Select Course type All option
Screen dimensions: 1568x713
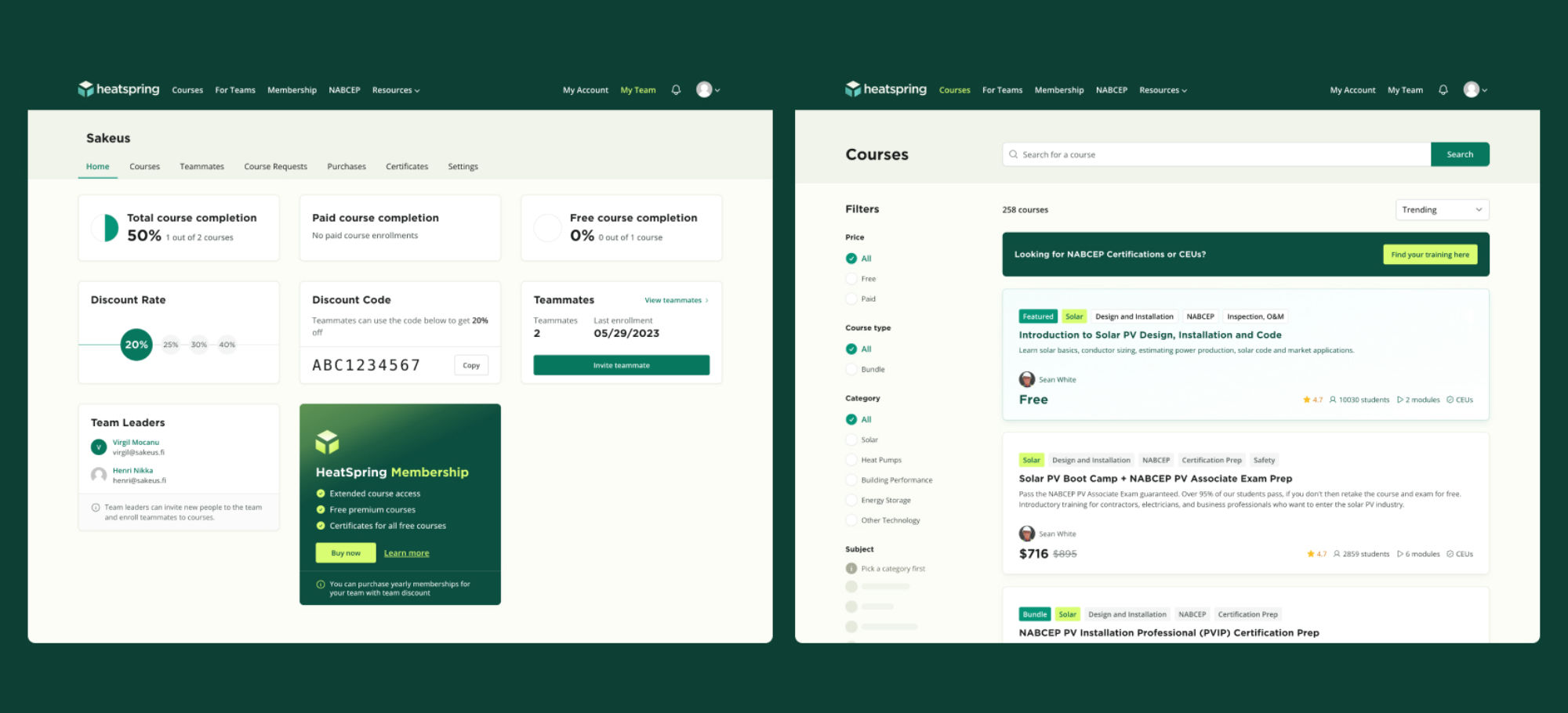(x=851, y=349)
